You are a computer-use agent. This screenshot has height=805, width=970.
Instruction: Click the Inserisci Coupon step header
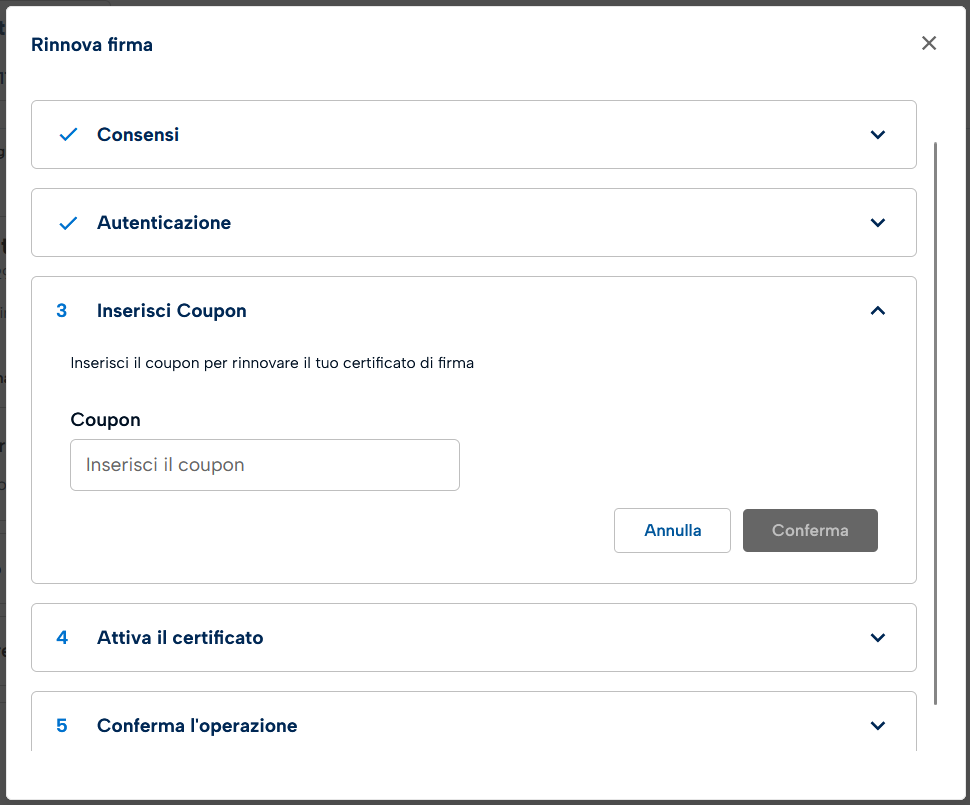click(x=172, y=311)
